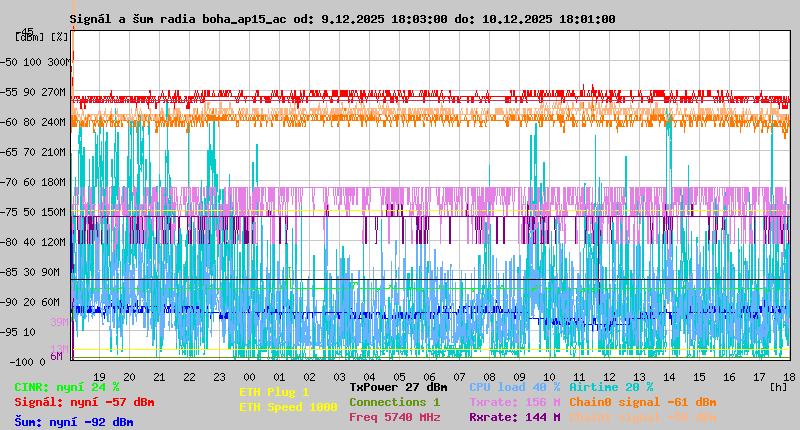This screenshot has height=430, width=800.
Task: Select the Rxrate 144 M label
Action: [x=514, y=417]
